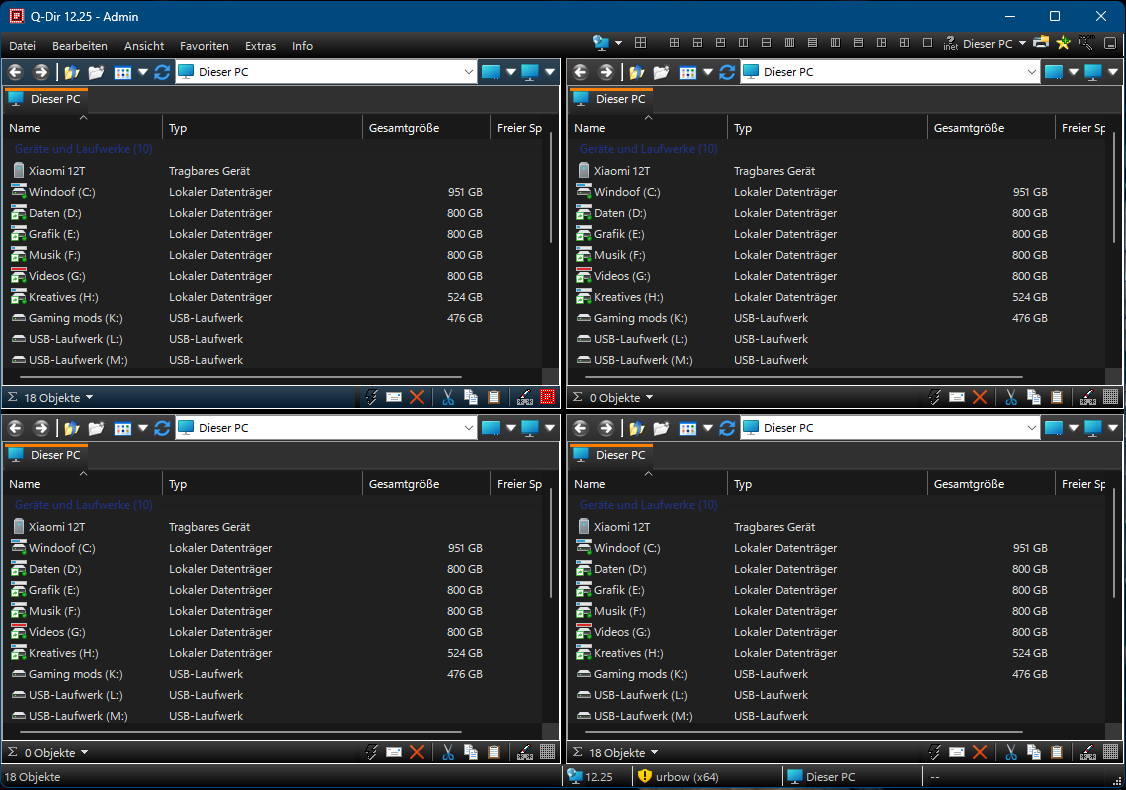
Task: Open the Bearbeiten menu
Action: (80, 46)
